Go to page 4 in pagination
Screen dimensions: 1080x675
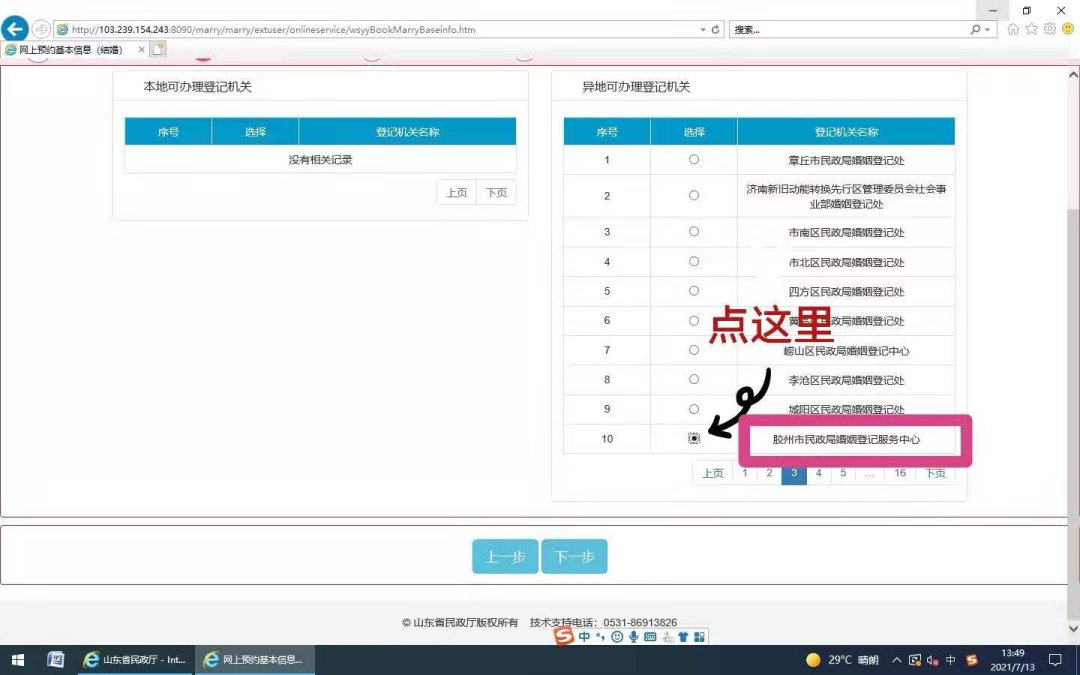click(818, 473)
